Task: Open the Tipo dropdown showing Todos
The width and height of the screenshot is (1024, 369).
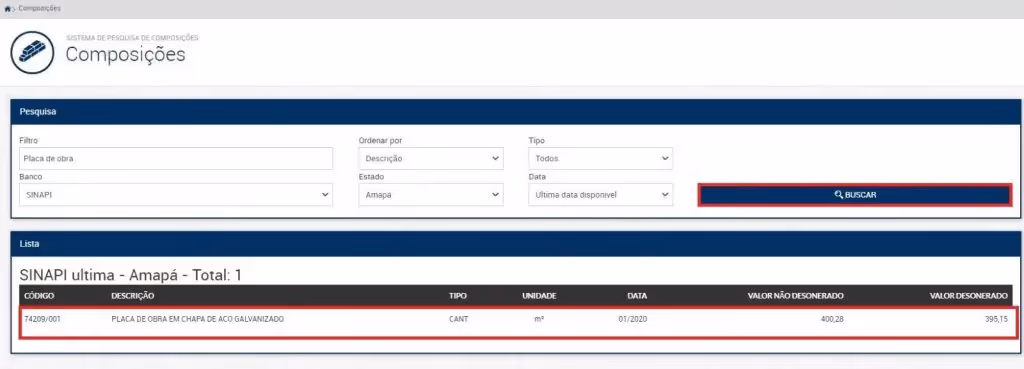Action: (x=600, y=159)
